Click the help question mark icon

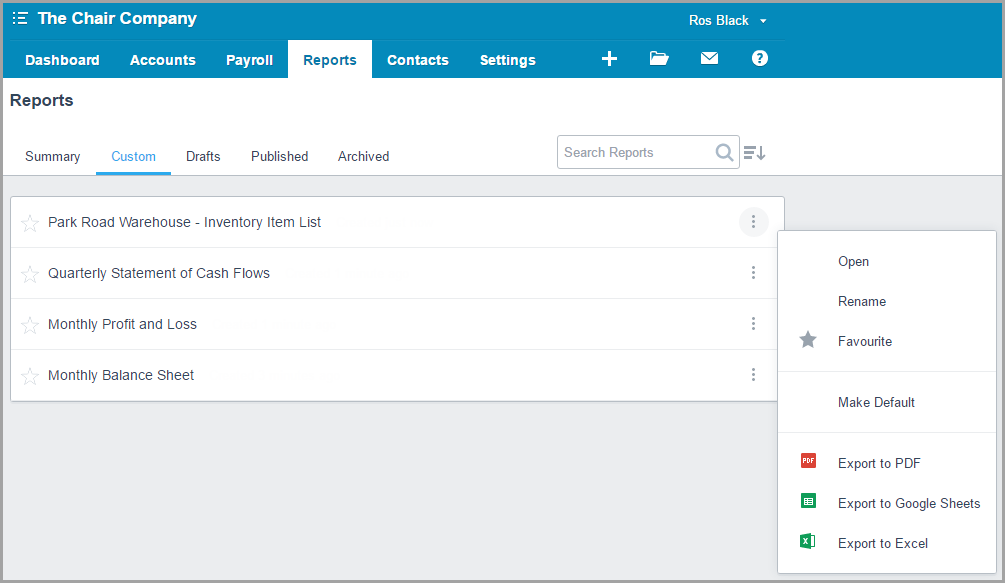[759, 59]
